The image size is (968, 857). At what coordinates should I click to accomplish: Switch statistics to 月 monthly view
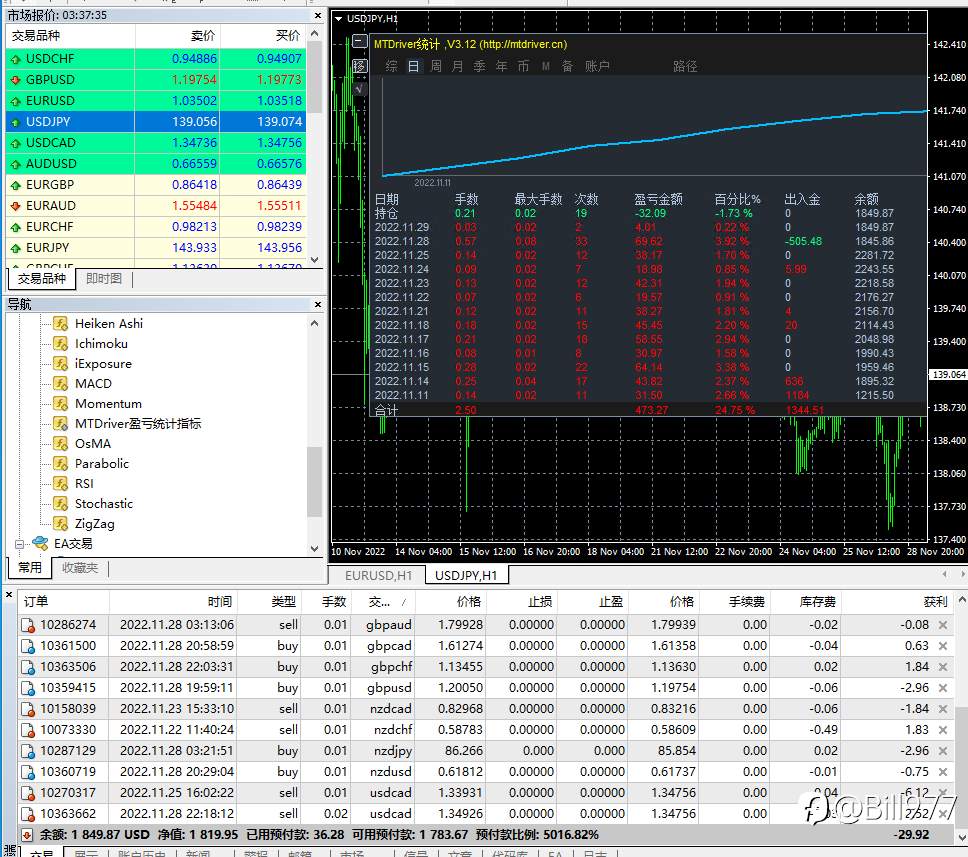pyautogui.click(x=457, y=66)
